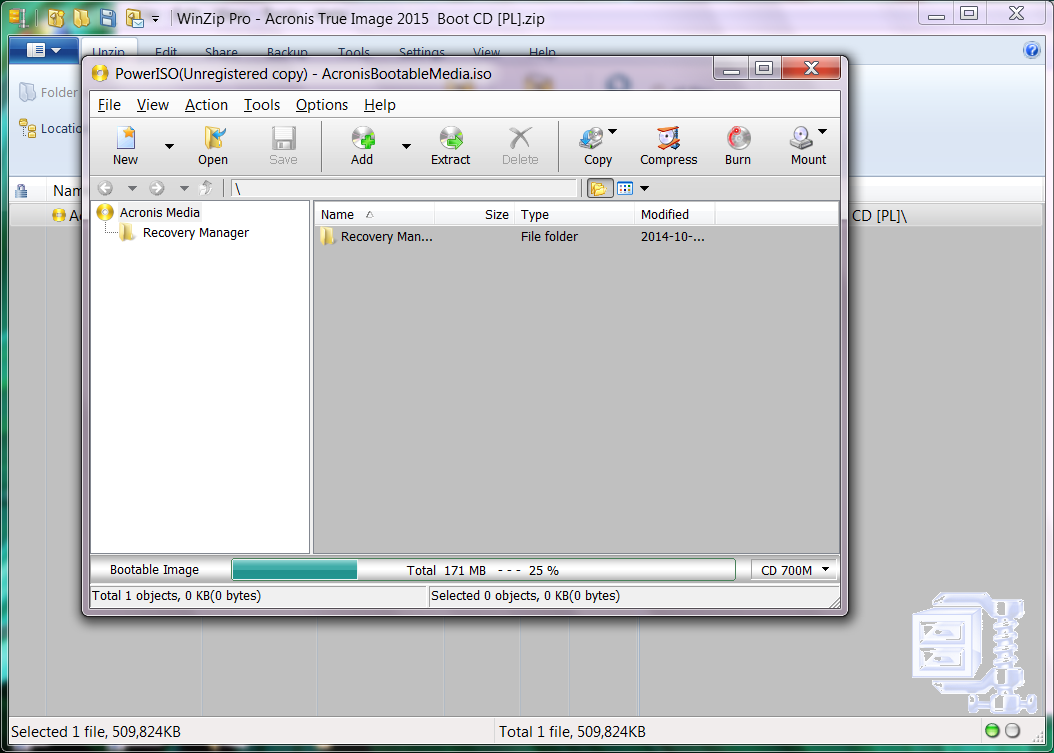Open the CD 700M media size dropdown

pos(795,570)
